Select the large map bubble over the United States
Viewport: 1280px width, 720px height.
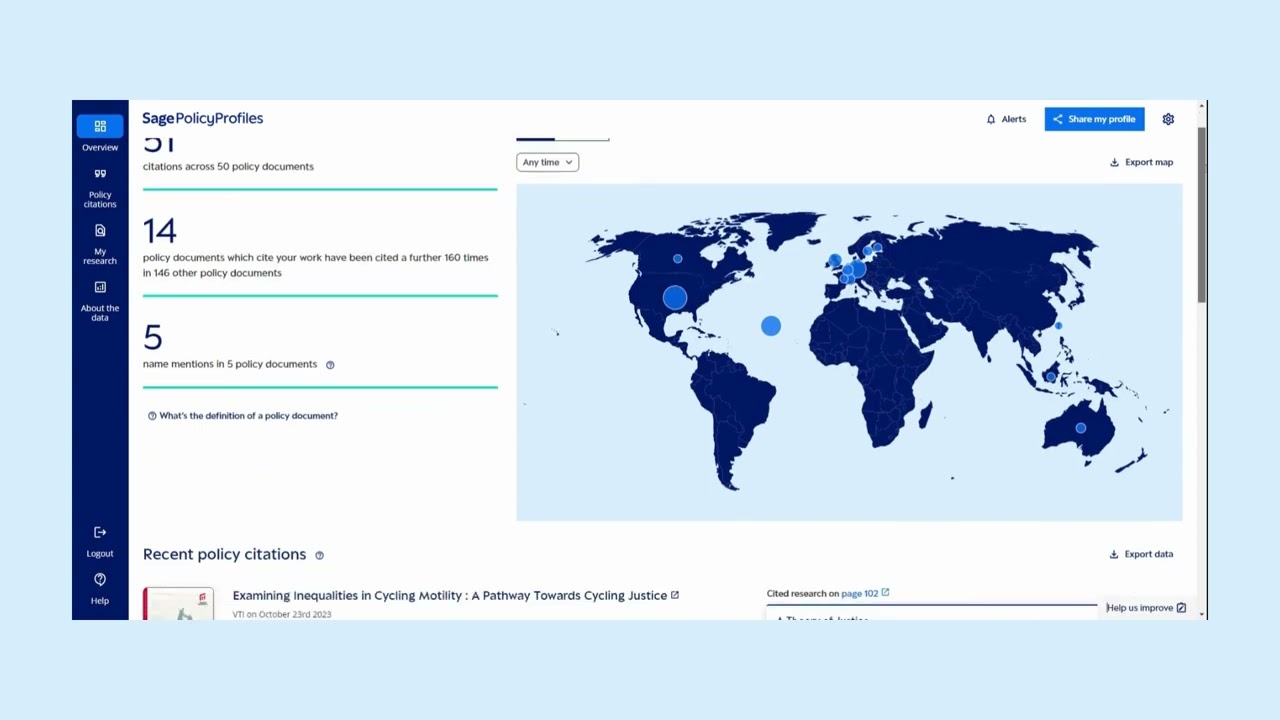(675, 297)
